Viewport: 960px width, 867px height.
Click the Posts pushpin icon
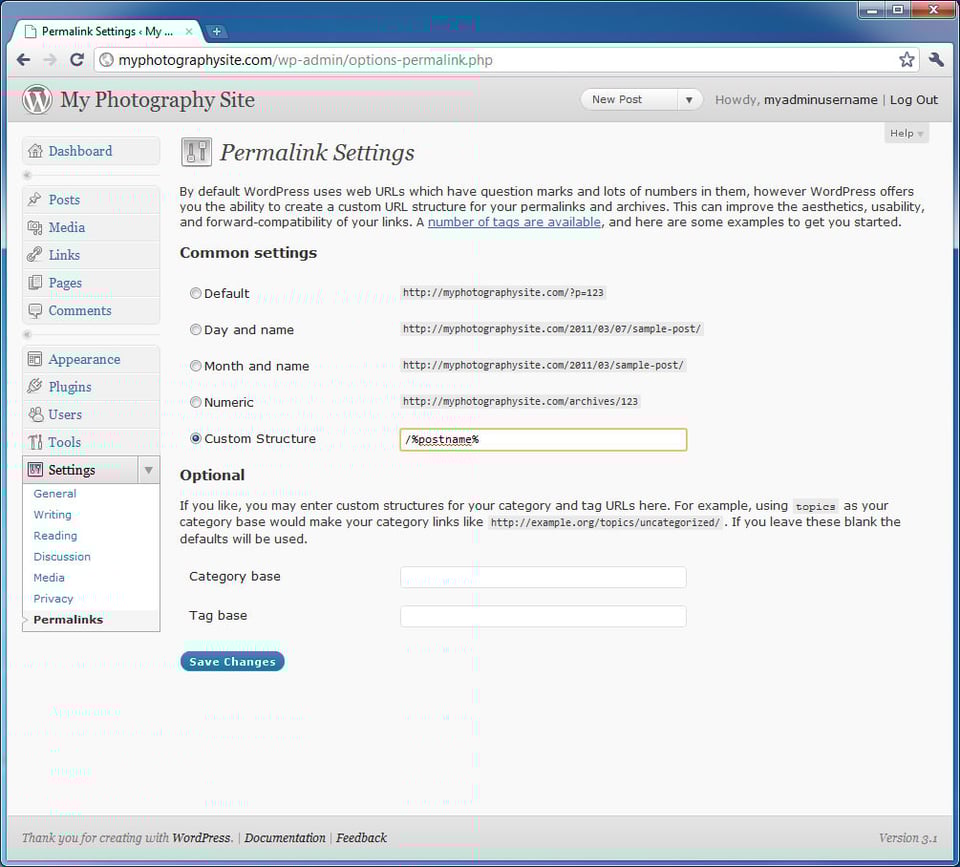[x=35, y=199]
